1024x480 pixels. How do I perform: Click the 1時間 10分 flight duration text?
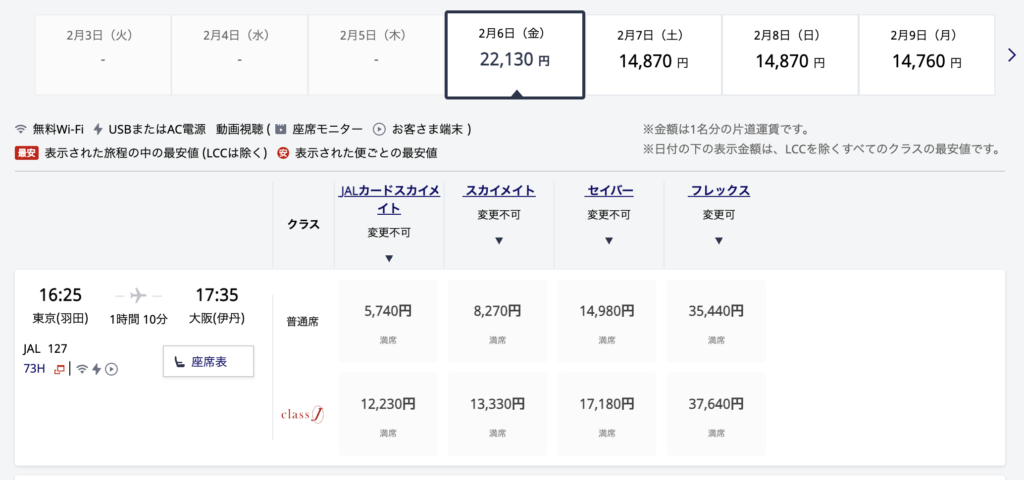click(138, 319)
